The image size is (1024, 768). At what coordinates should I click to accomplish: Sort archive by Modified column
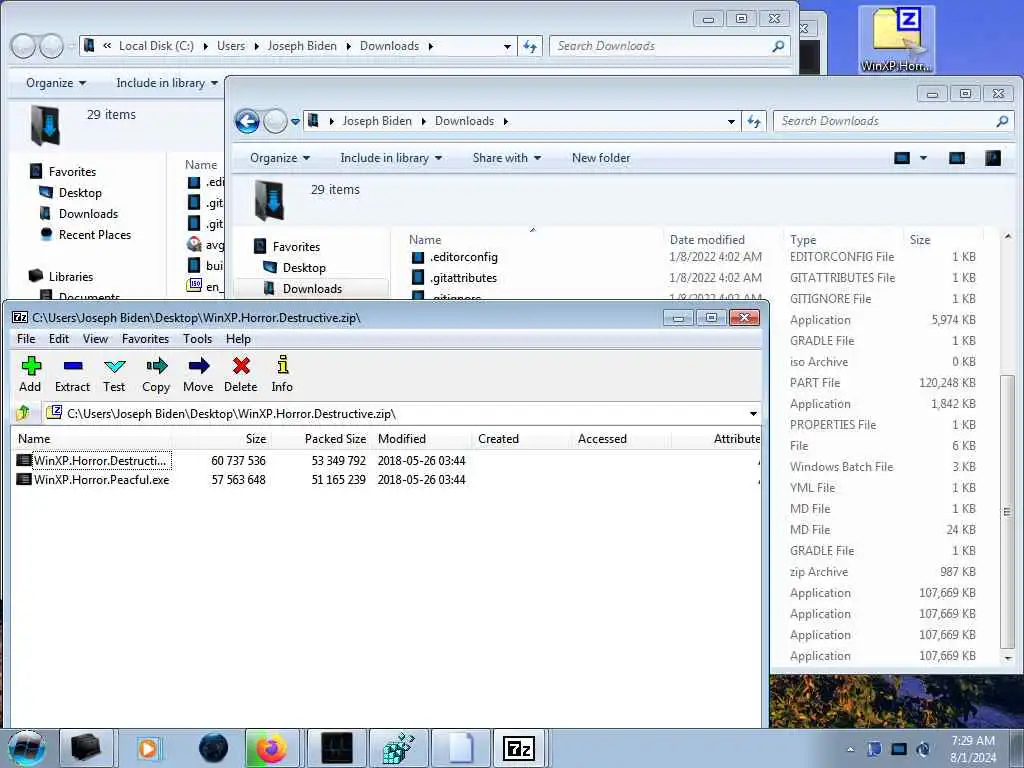(x=402, y=439)
